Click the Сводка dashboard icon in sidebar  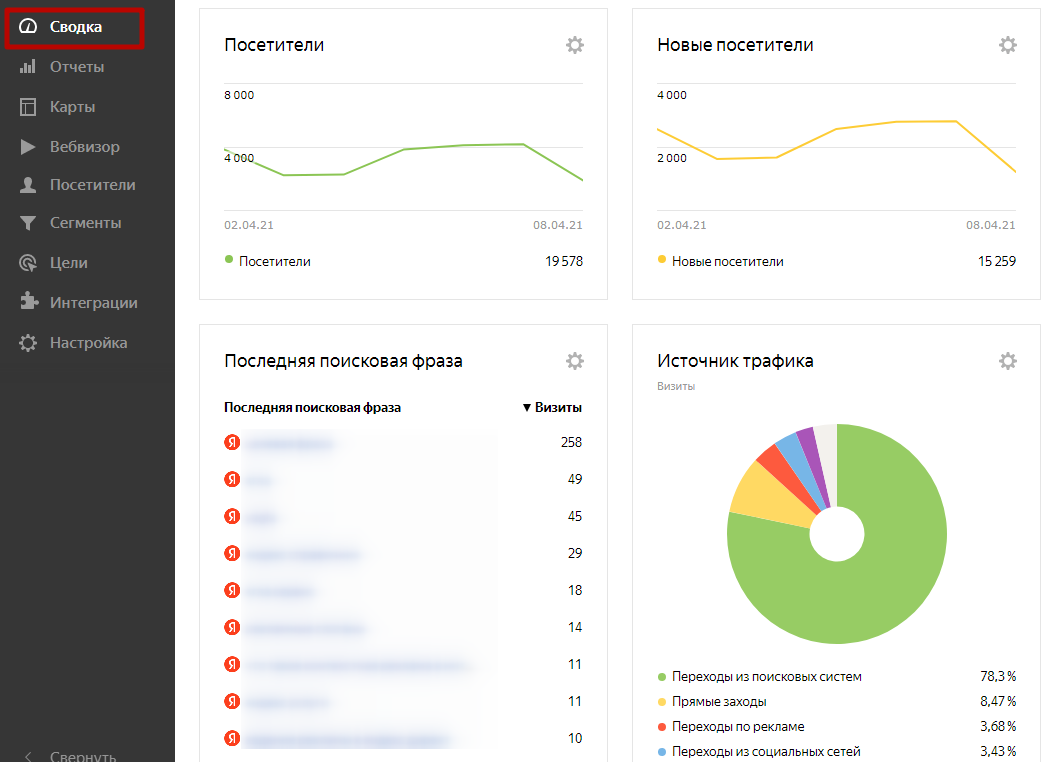[28, 27]
